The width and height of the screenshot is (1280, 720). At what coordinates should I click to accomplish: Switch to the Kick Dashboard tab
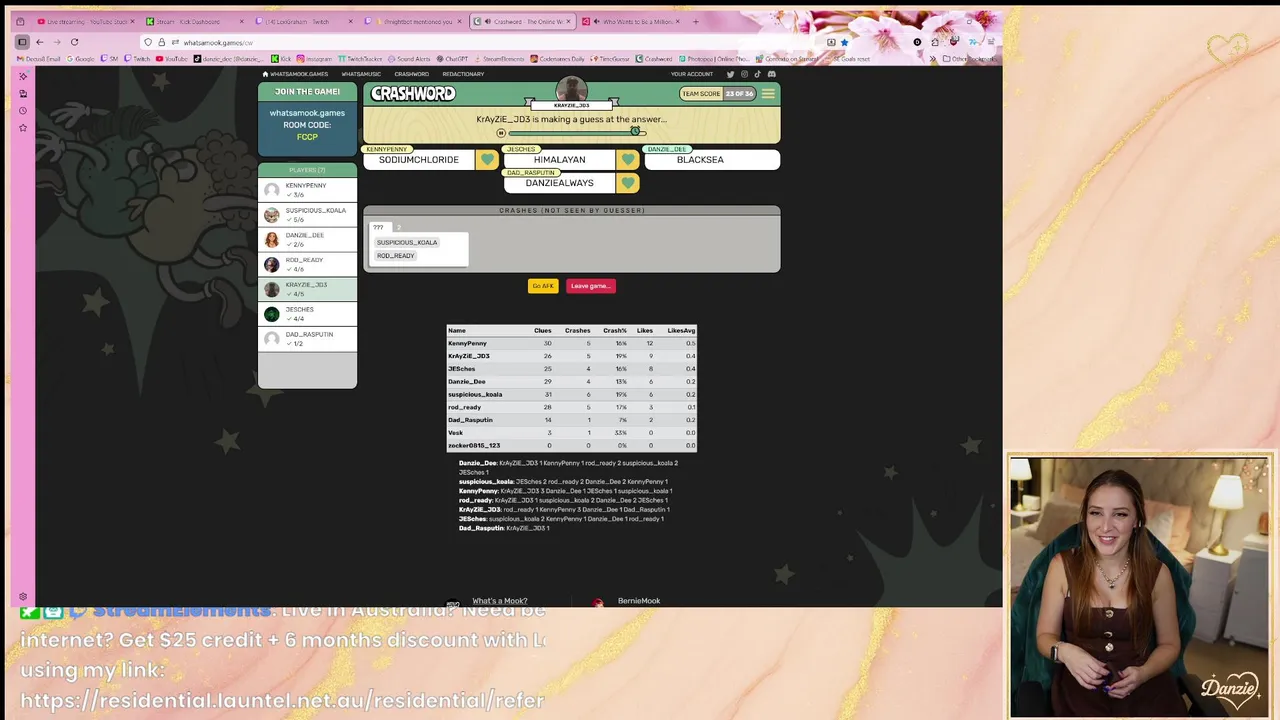point(194,21)
